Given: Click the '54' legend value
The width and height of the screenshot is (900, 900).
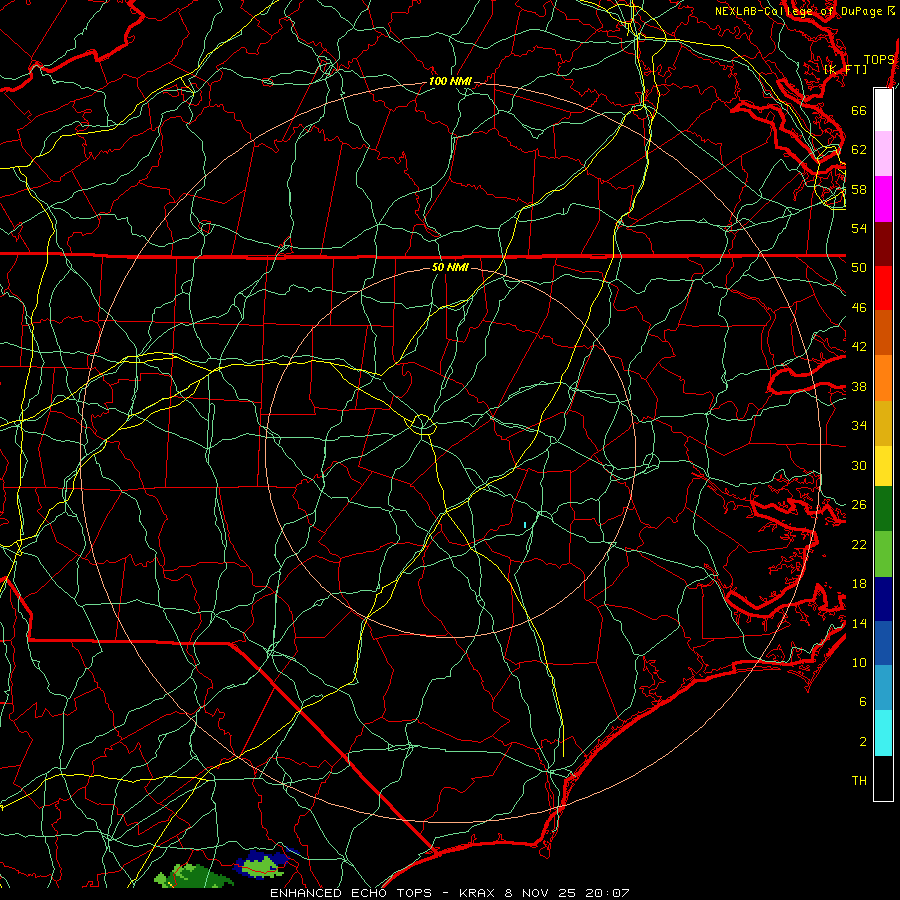Looking at the screenshot, I should (x=859, y=228).
